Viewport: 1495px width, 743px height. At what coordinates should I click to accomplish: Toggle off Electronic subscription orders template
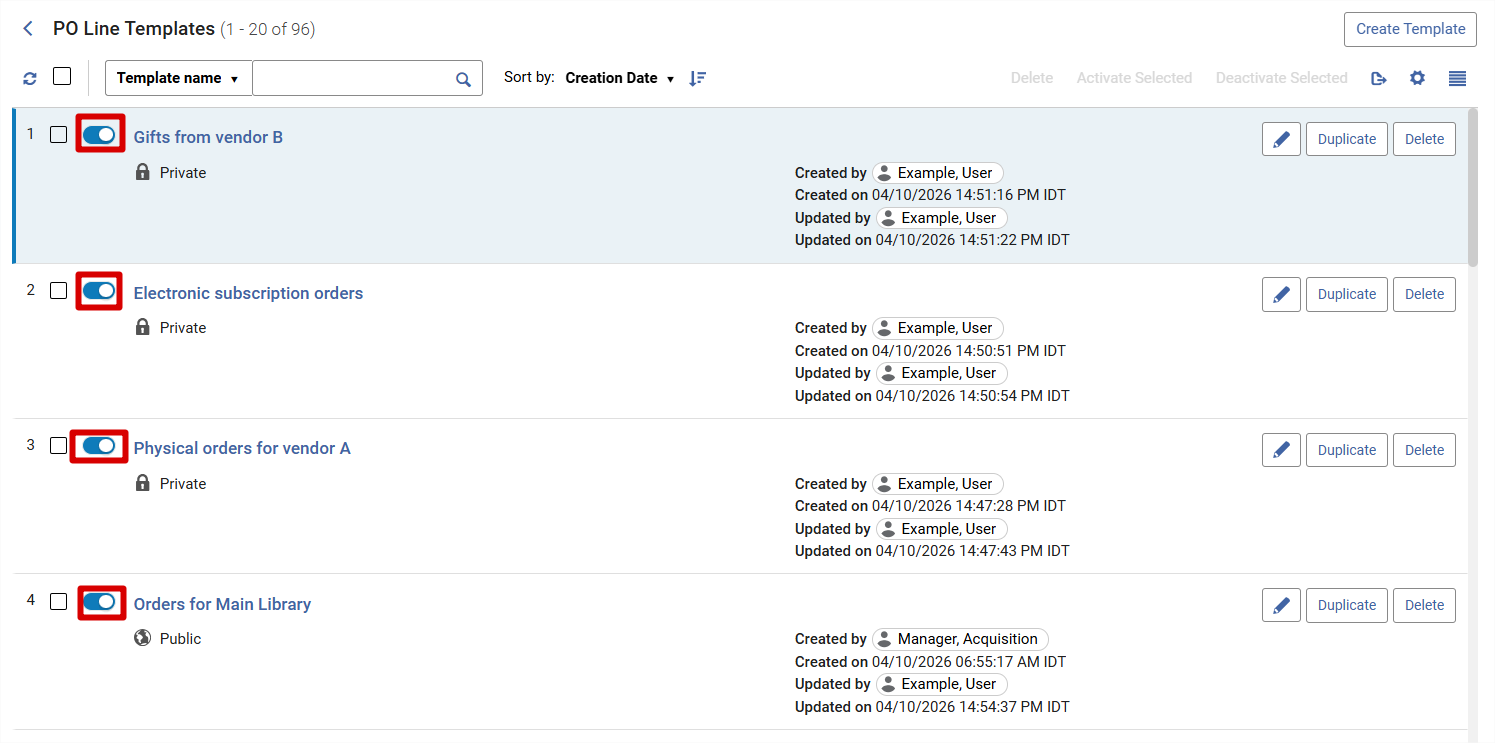(99, 291)
